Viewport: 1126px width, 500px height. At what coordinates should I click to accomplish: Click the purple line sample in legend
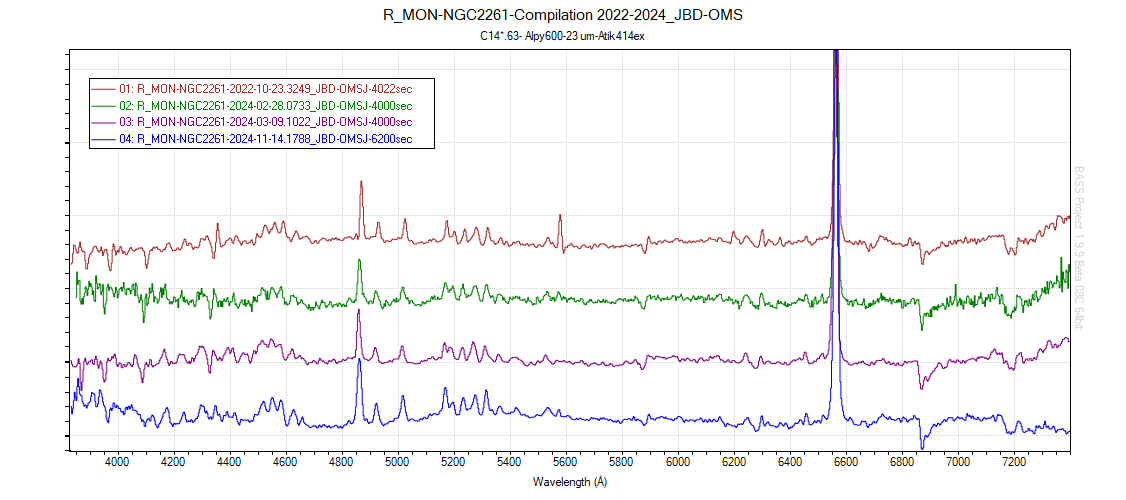pyautogui.click(x=103, y=122)
